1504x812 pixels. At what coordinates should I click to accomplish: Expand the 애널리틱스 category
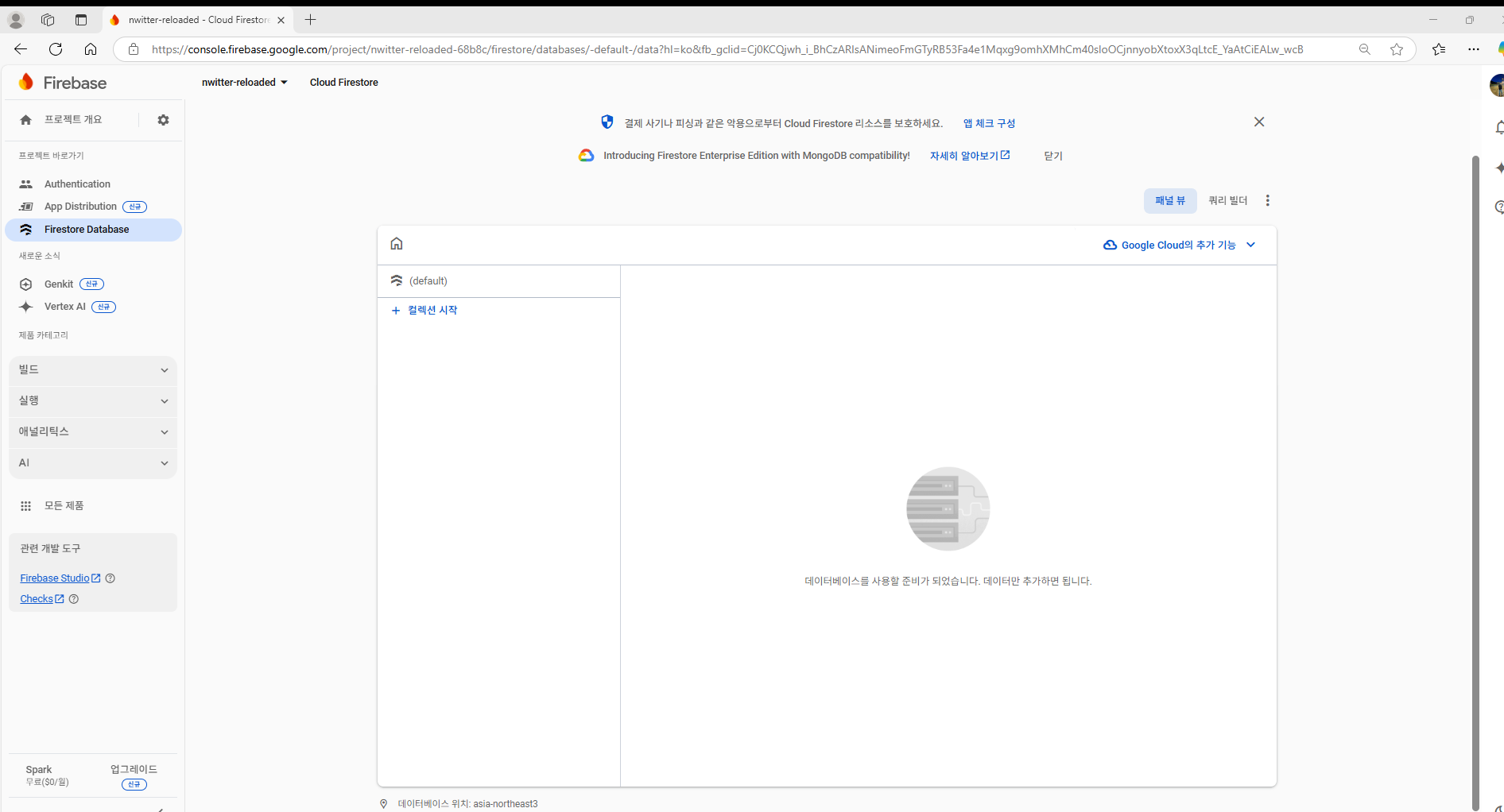tap(93, 432)
